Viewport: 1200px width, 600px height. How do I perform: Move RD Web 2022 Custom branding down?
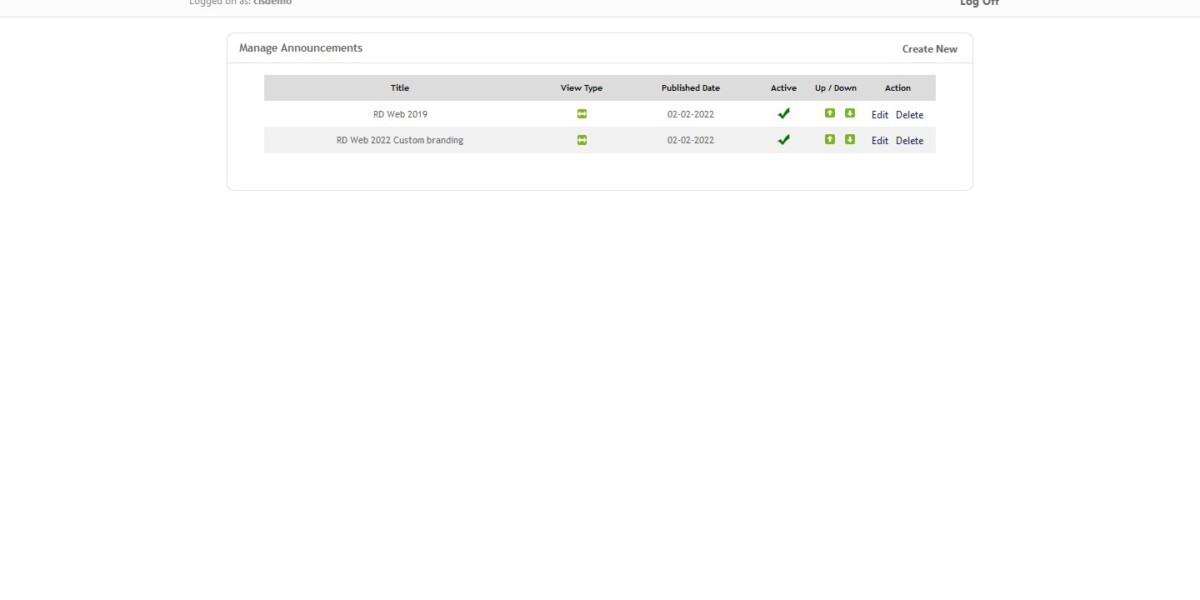[x=850, y=139]
